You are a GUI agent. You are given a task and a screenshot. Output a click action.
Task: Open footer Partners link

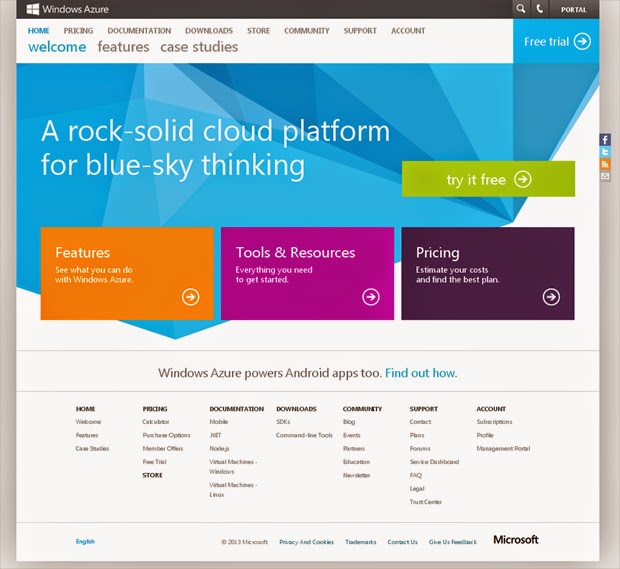coord(354,448)
